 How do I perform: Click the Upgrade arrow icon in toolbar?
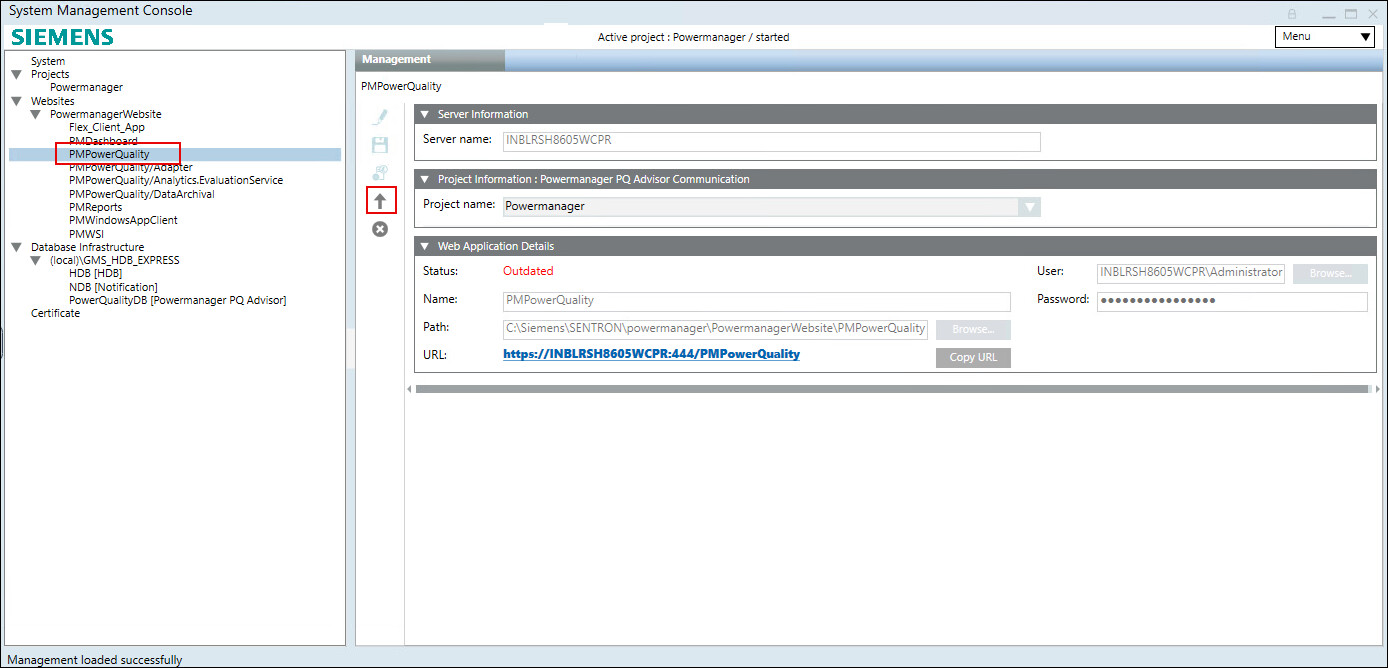[380, 202]
